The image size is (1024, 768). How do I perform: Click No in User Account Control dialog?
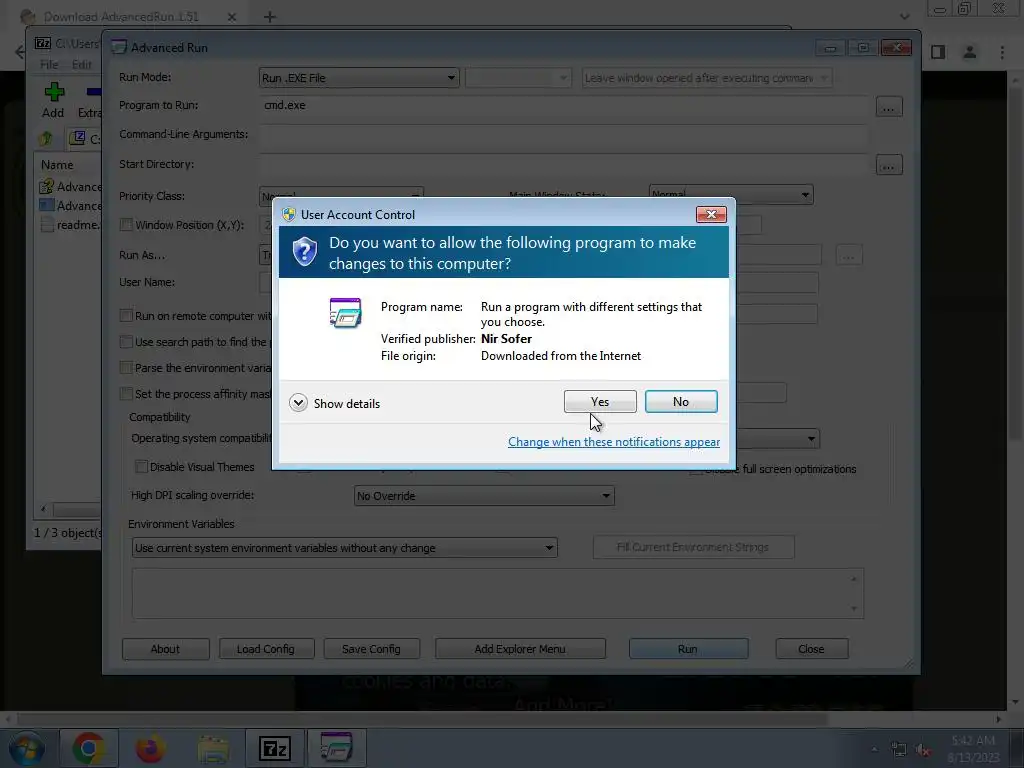coord(680,402)
